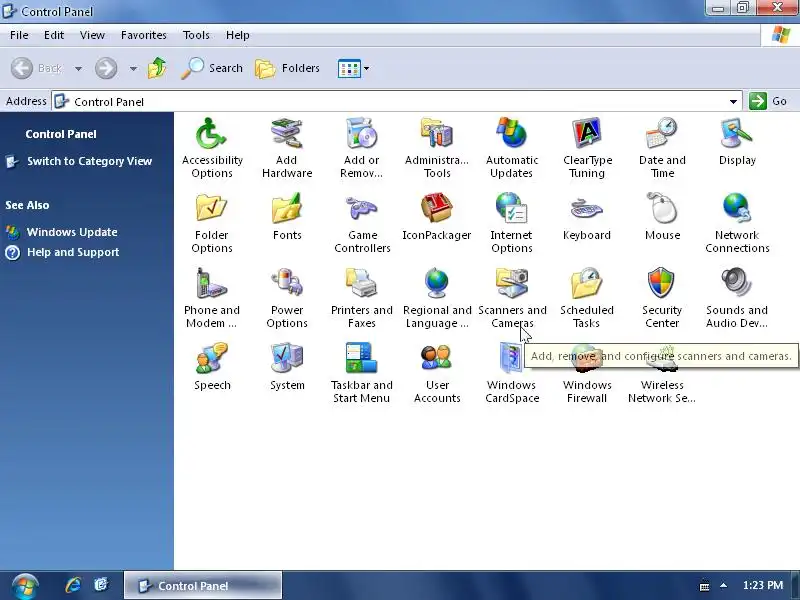Open the Display icon
Screen dimensions: 800x600
pos(737,133)
